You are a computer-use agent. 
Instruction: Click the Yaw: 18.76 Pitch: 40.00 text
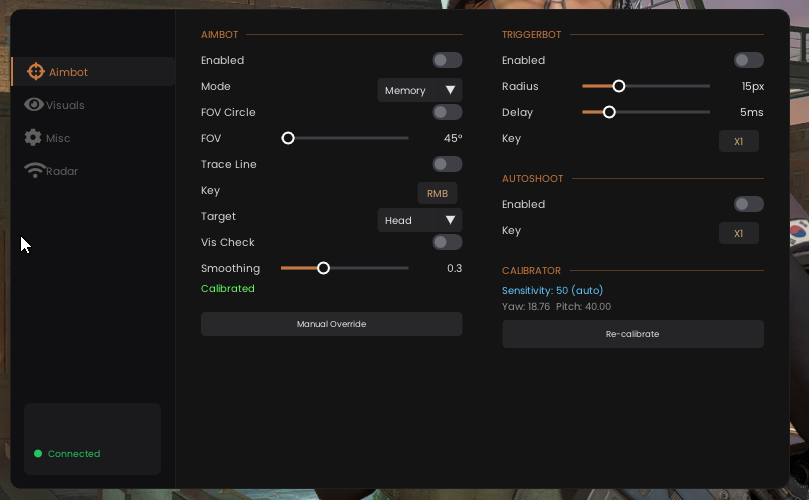(x=556, y=307)
